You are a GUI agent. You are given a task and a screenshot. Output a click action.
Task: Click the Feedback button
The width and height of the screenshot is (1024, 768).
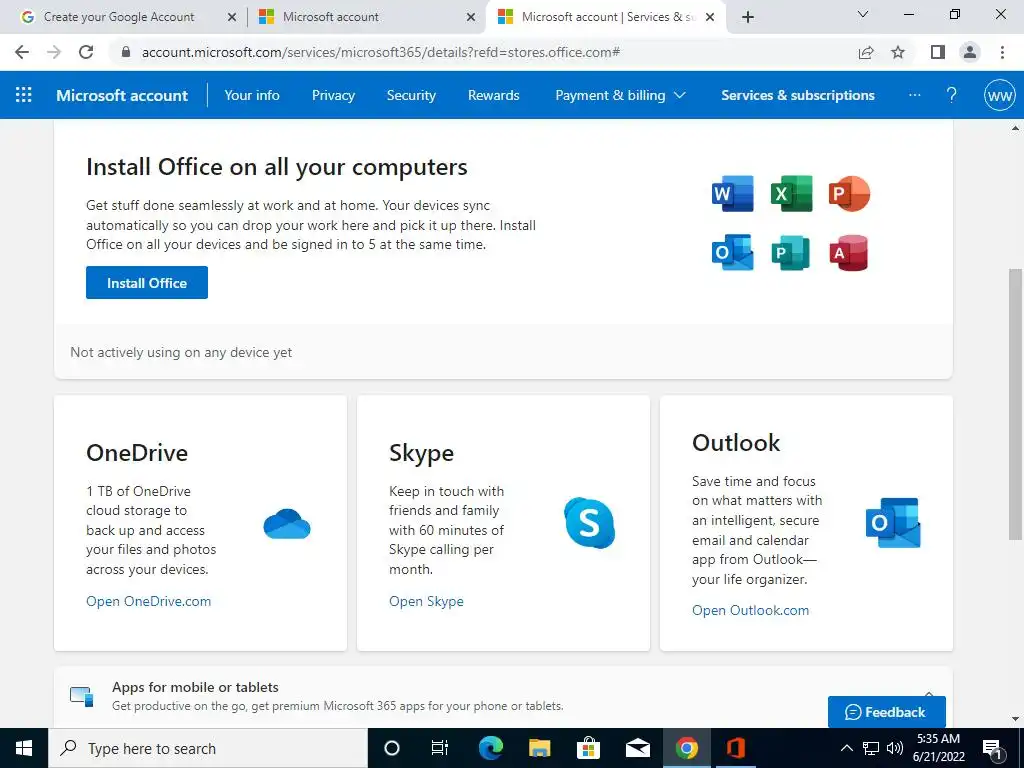coord(886,712)
